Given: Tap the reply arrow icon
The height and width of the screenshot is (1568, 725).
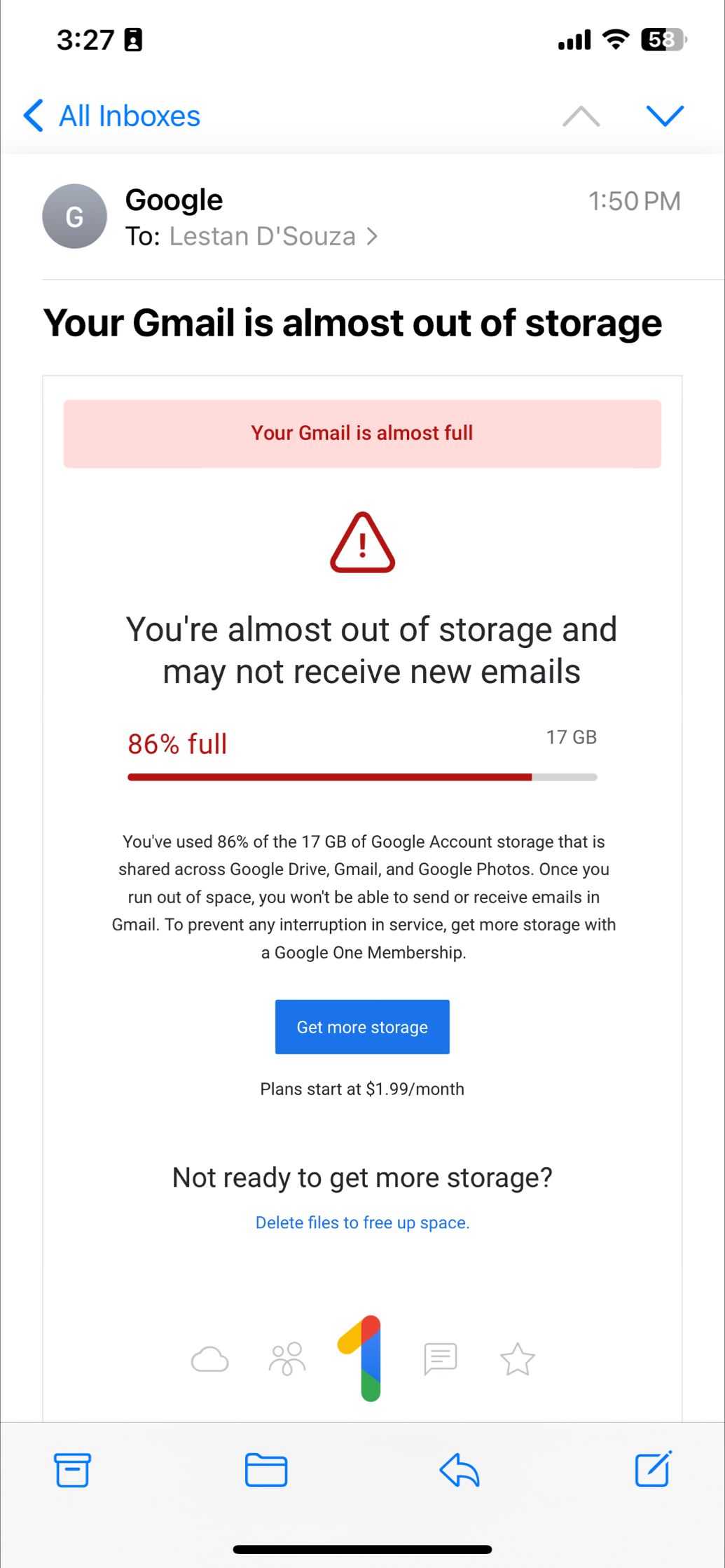Looking at the screenshot, I should coord(460,1469).
